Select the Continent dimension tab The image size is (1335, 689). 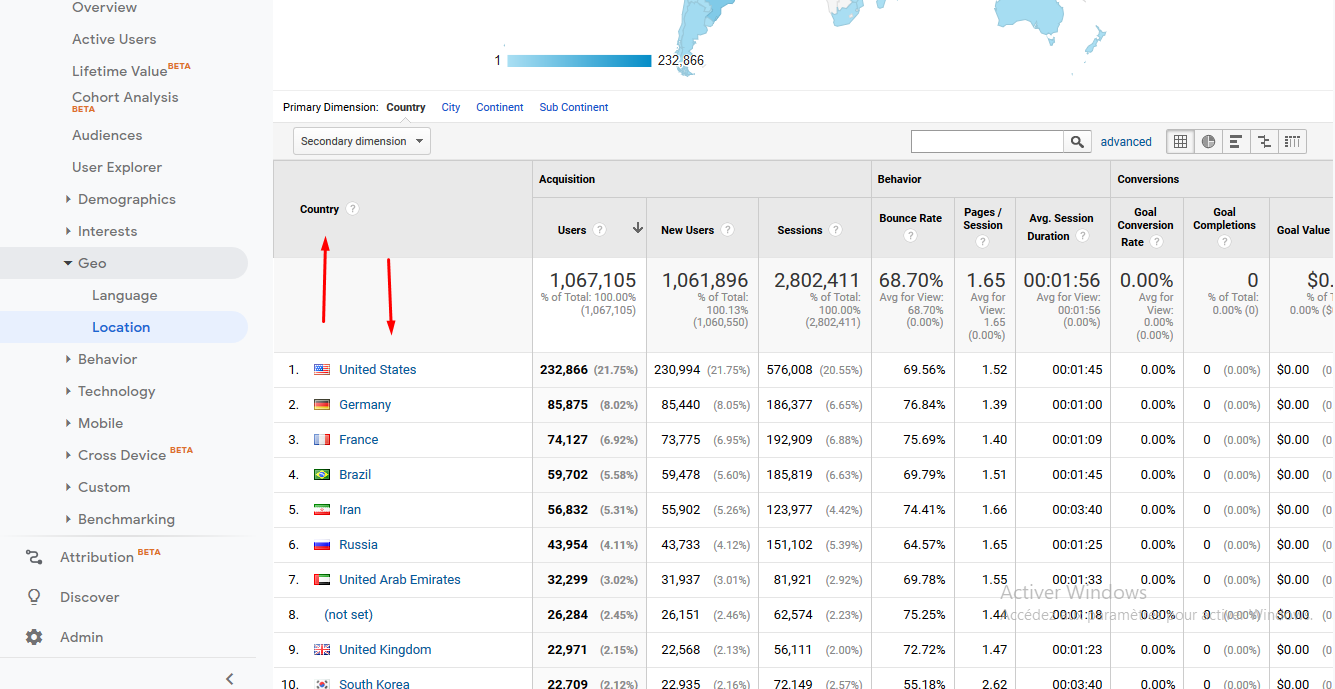(x=499, y=107)
